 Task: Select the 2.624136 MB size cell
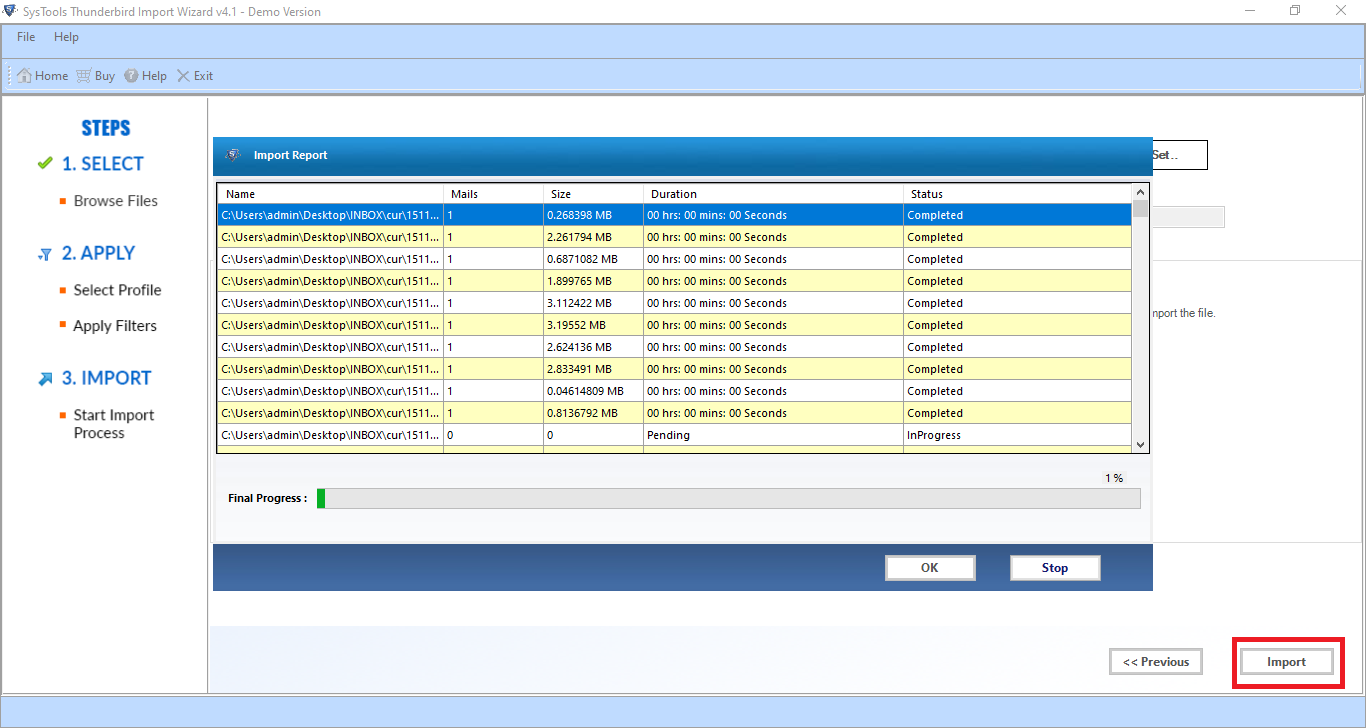(x=594, y=347)
